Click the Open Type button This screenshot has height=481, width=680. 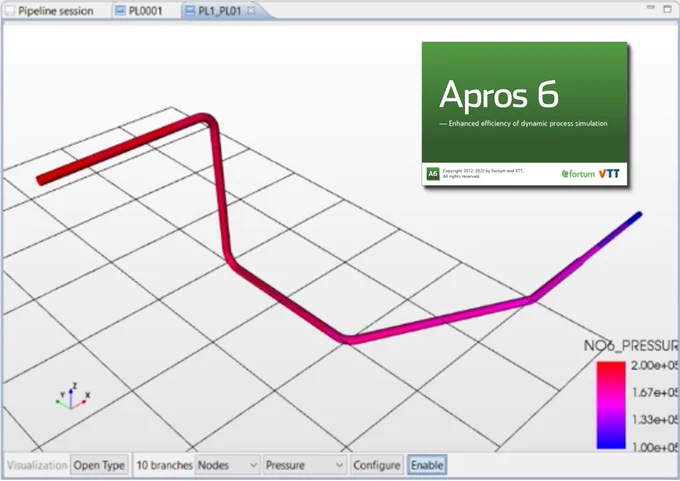point(99,465)
